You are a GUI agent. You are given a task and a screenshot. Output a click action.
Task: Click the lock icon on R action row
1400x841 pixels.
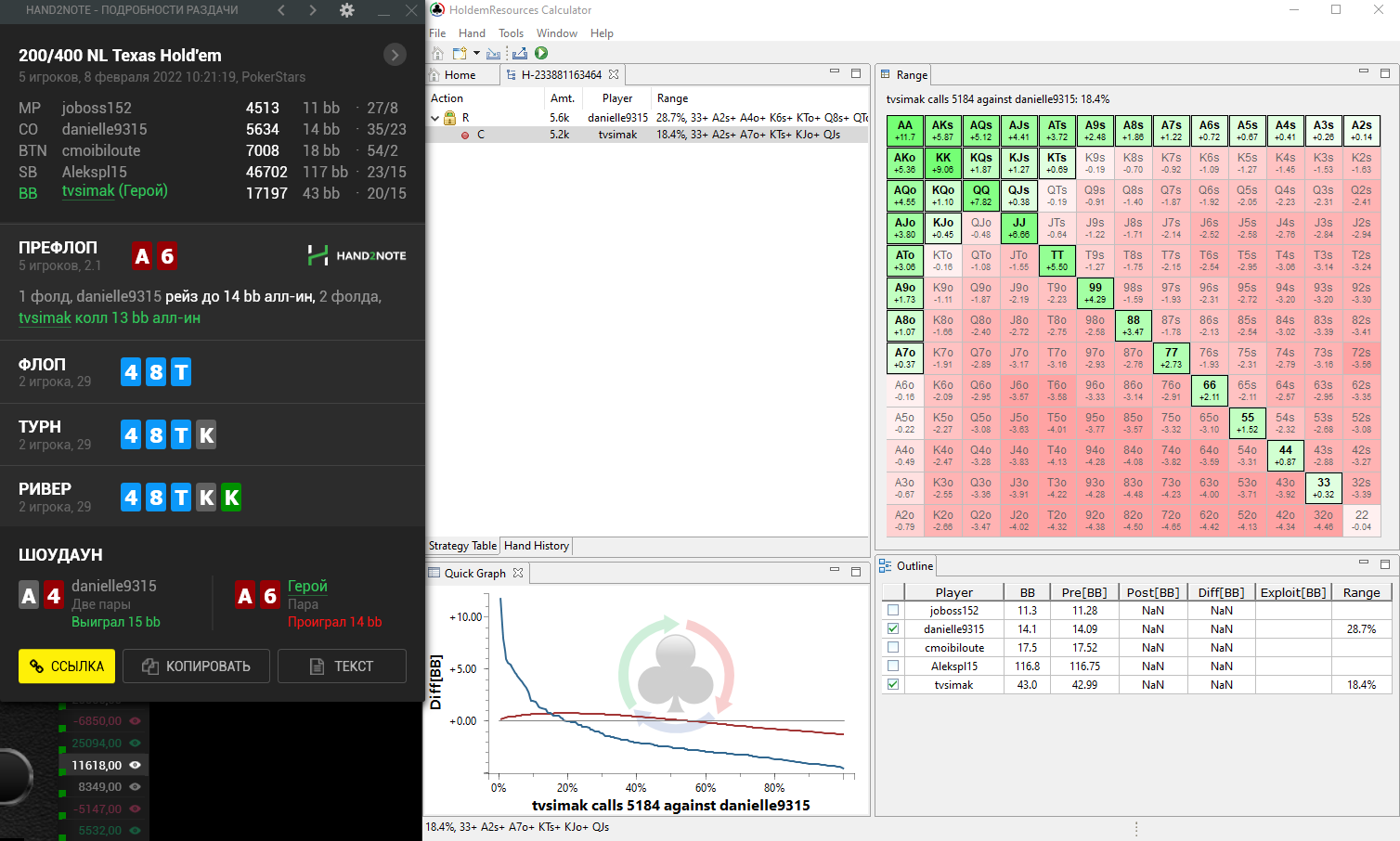pyautogui.click(x=449, y=118)
